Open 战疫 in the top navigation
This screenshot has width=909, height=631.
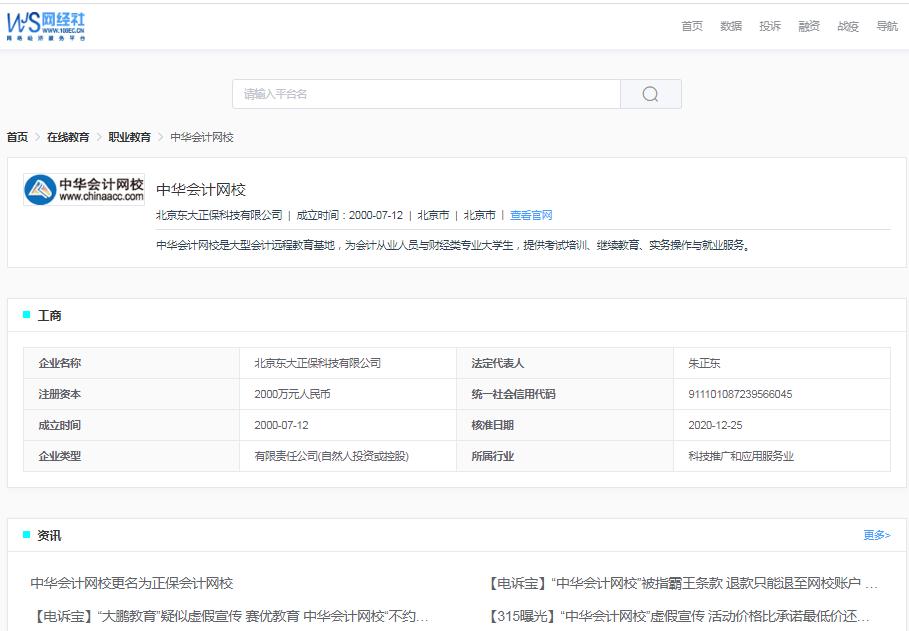coord(847,27)
